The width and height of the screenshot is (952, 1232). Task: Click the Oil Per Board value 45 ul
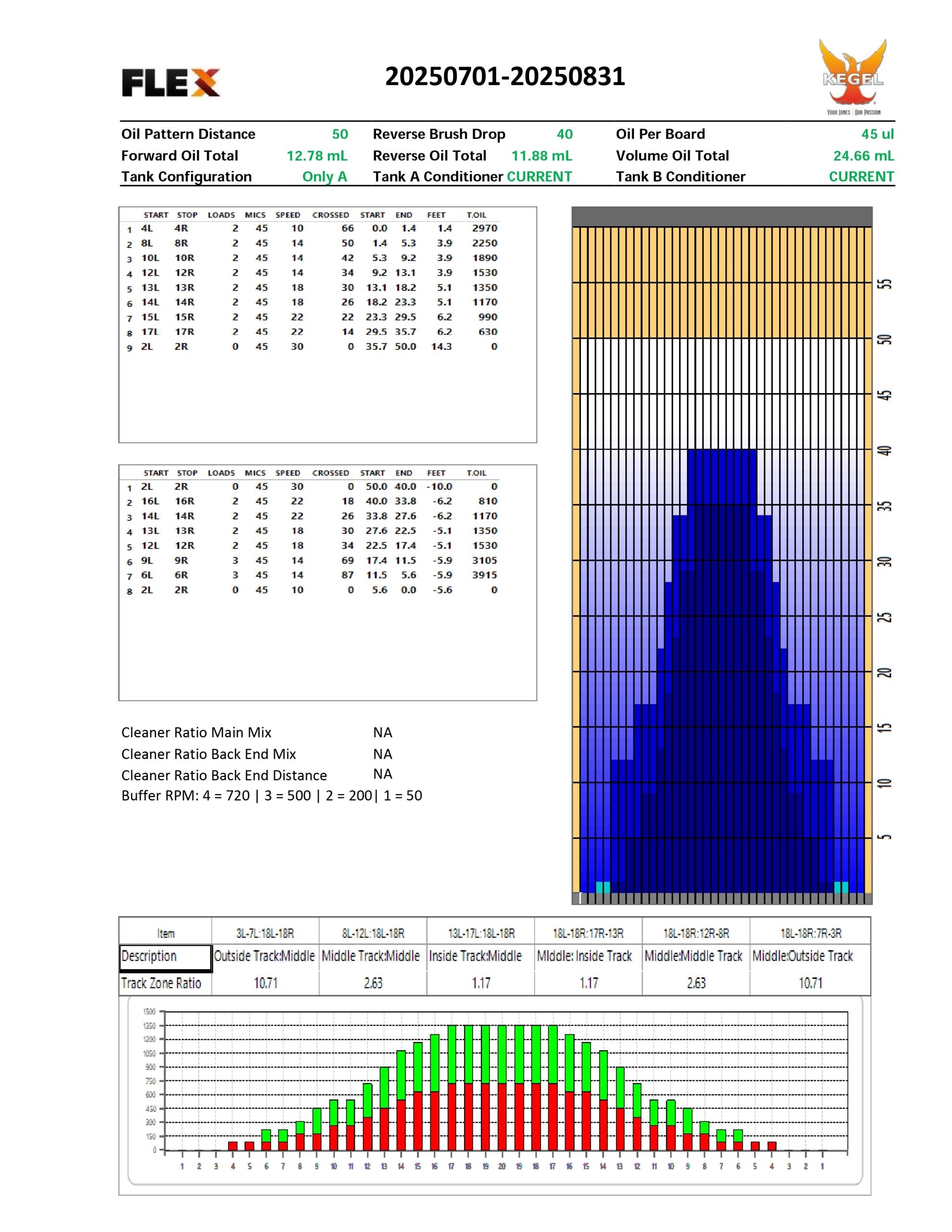(877, 134)
